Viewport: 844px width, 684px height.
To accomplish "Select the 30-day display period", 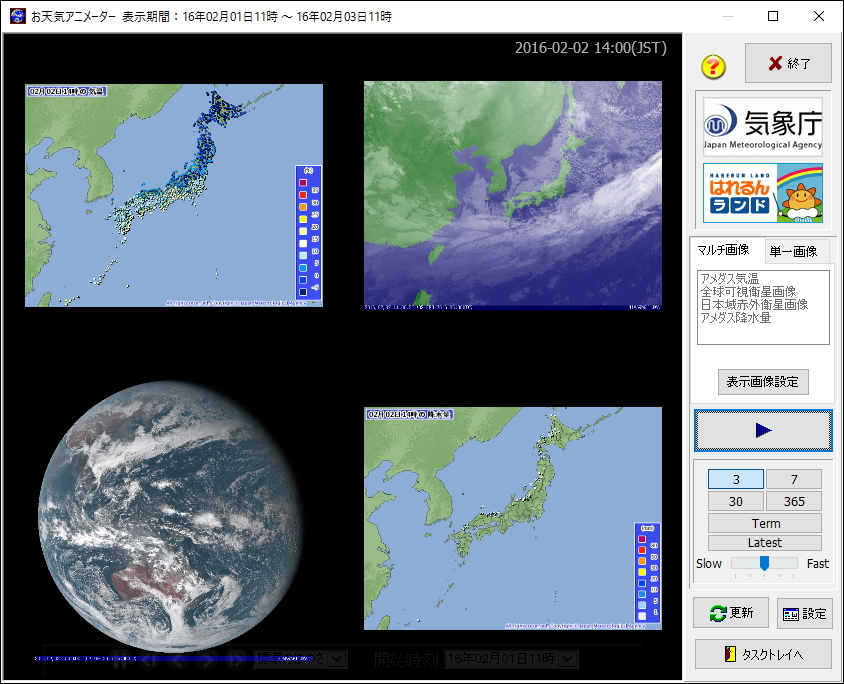I will coord(735,501).
